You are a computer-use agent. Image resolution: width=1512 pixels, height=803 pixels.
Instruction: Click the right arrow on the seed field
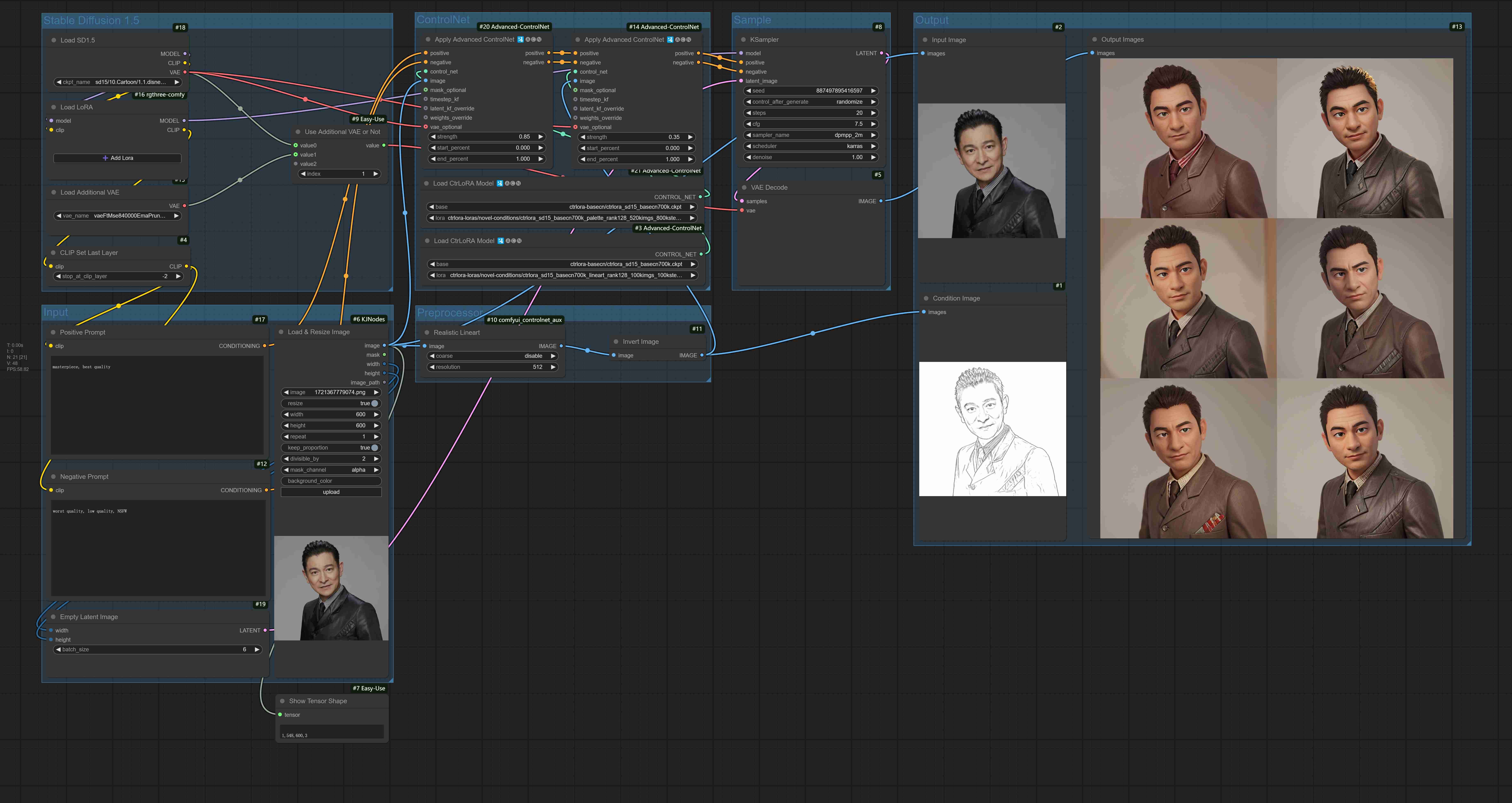873,91
